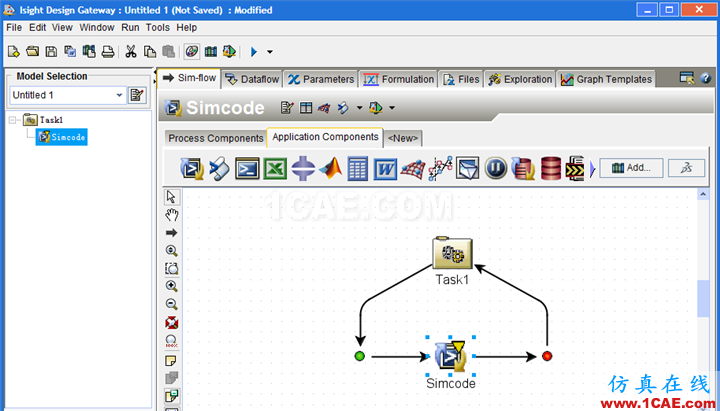
Task: Open the Library books icon in main toolbar
Action: (x=211, y=51)
